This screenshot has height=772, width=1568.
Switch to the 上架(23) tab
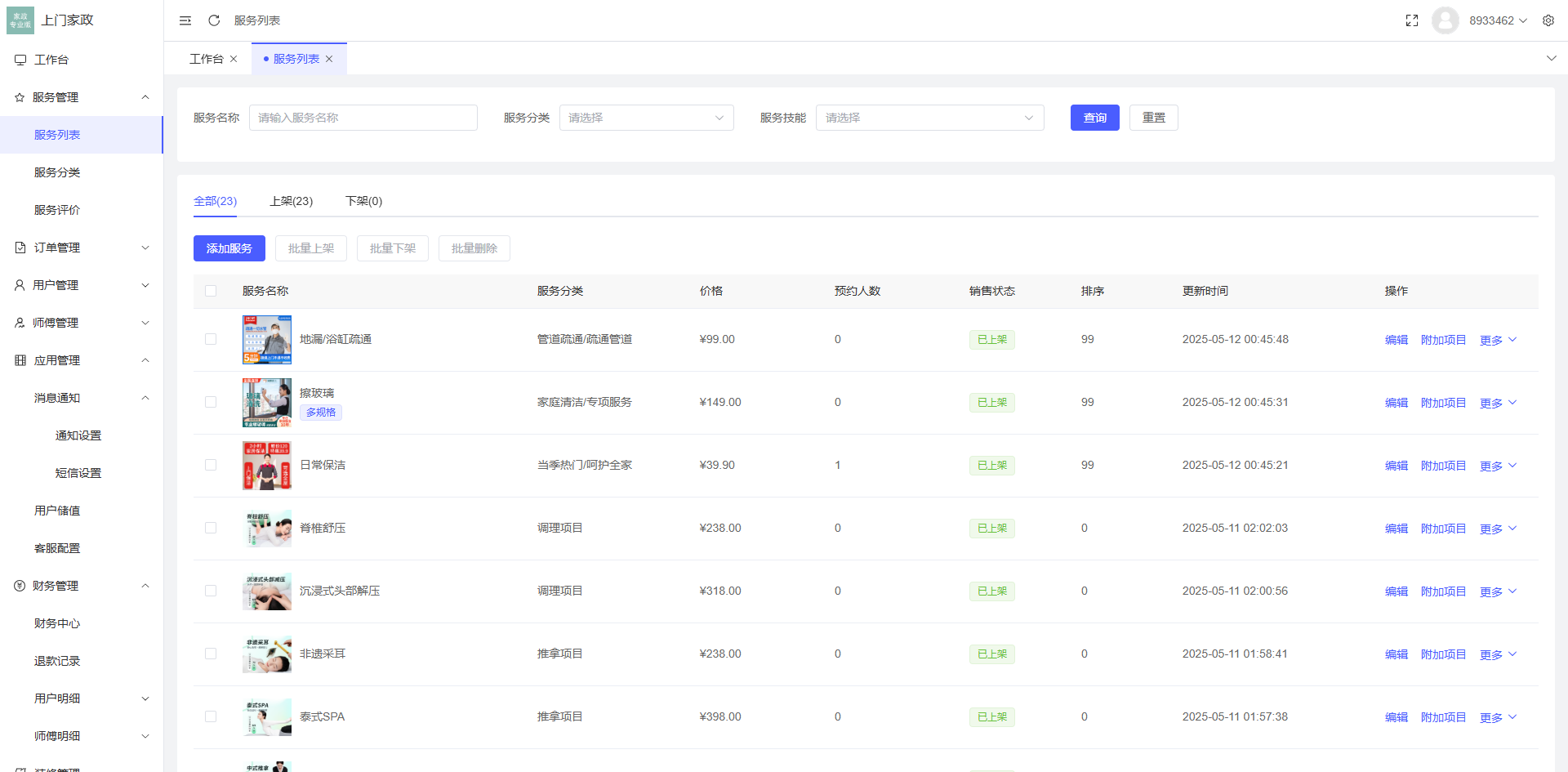click(292, 201)
